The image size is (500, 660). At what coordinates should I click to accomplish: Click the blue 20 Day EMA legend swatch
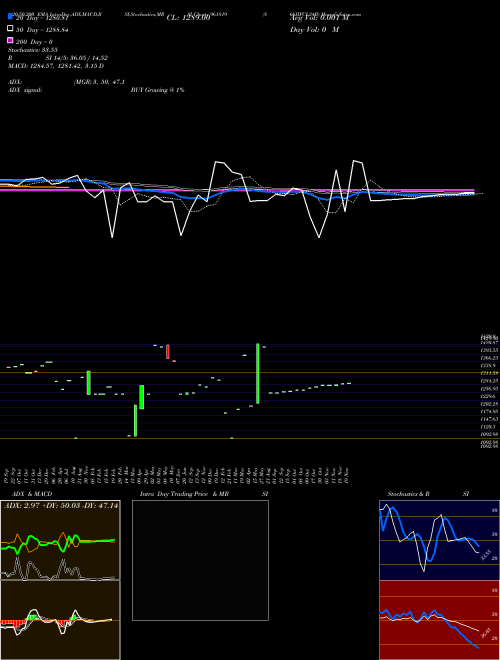11,17
